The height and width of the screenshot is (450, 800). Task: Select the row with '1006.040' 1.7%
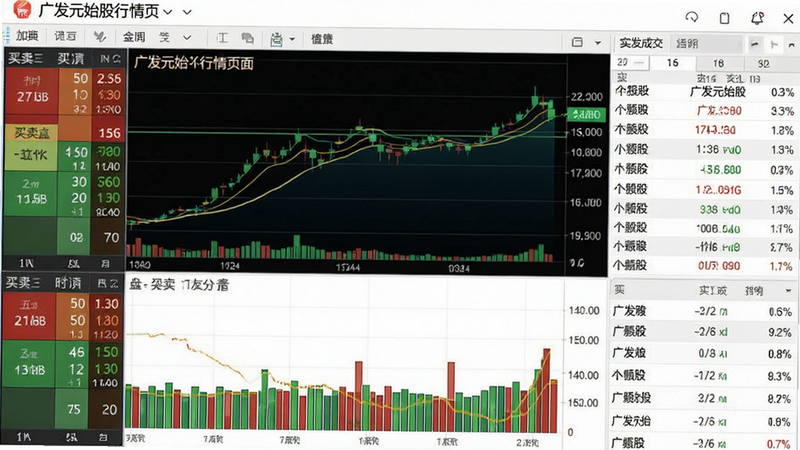[x=705, y=229]
